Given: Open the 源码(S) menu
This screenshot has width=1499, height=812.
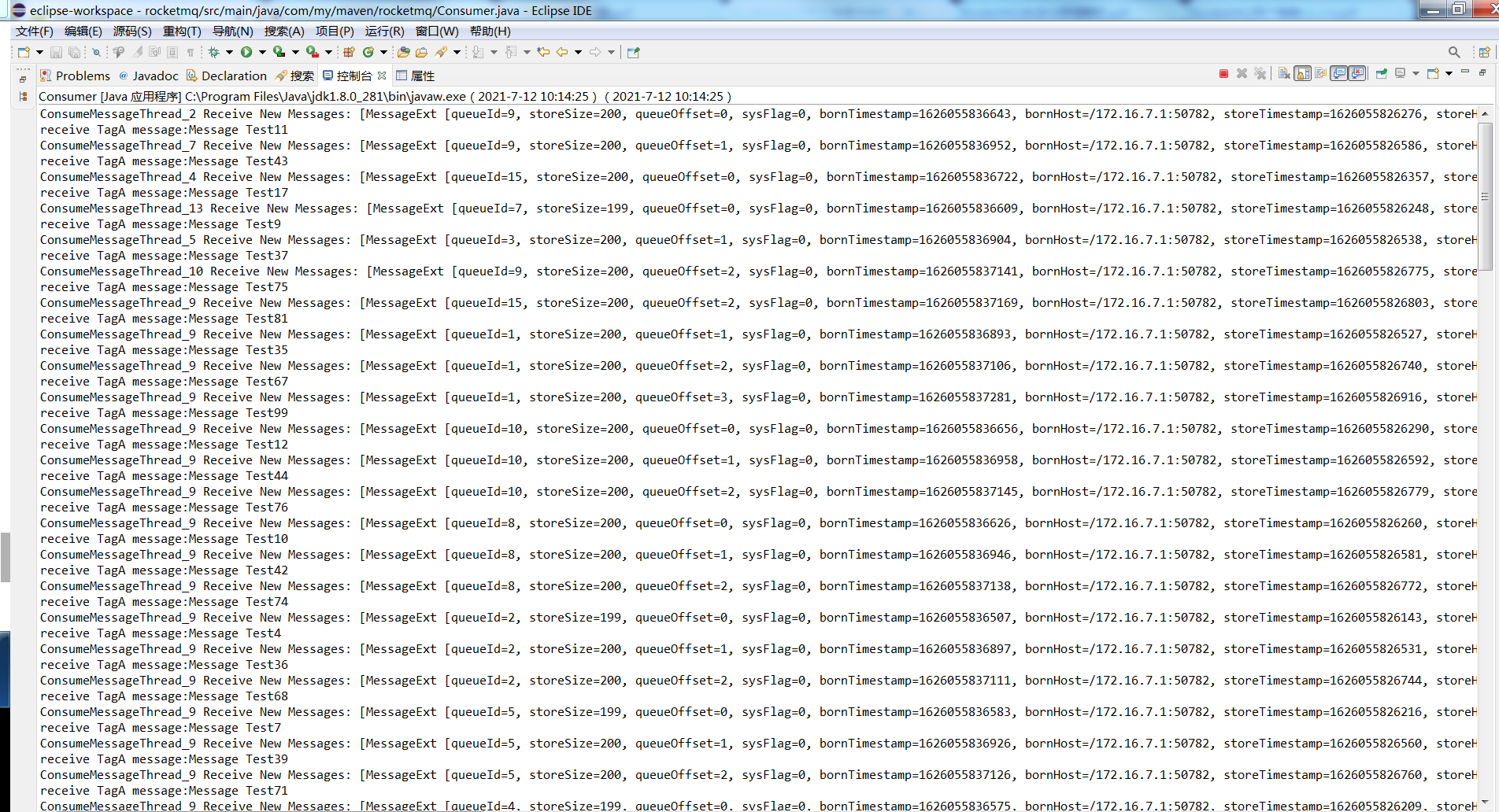Looking at the screenshot, I should 132,31.
